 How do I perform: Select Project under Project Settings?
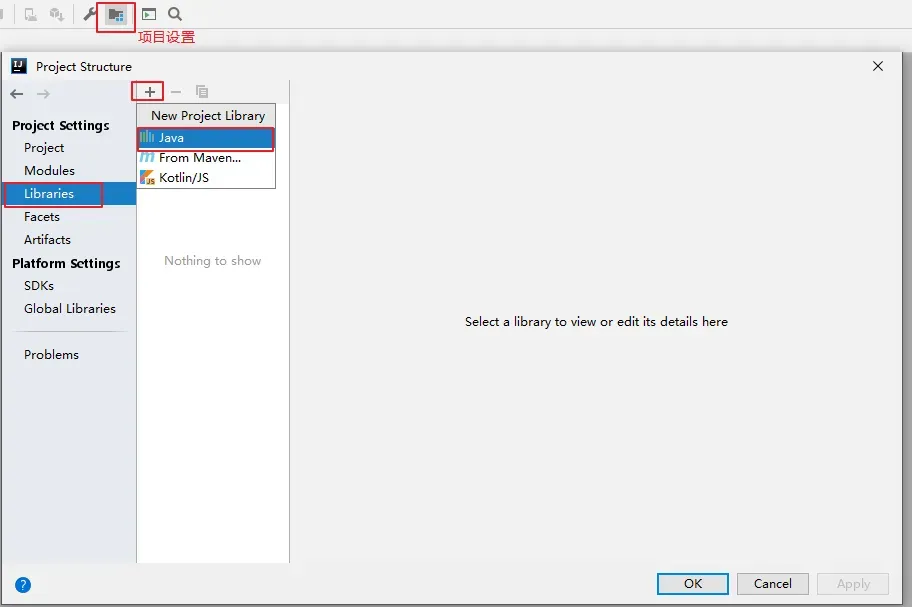44,148
